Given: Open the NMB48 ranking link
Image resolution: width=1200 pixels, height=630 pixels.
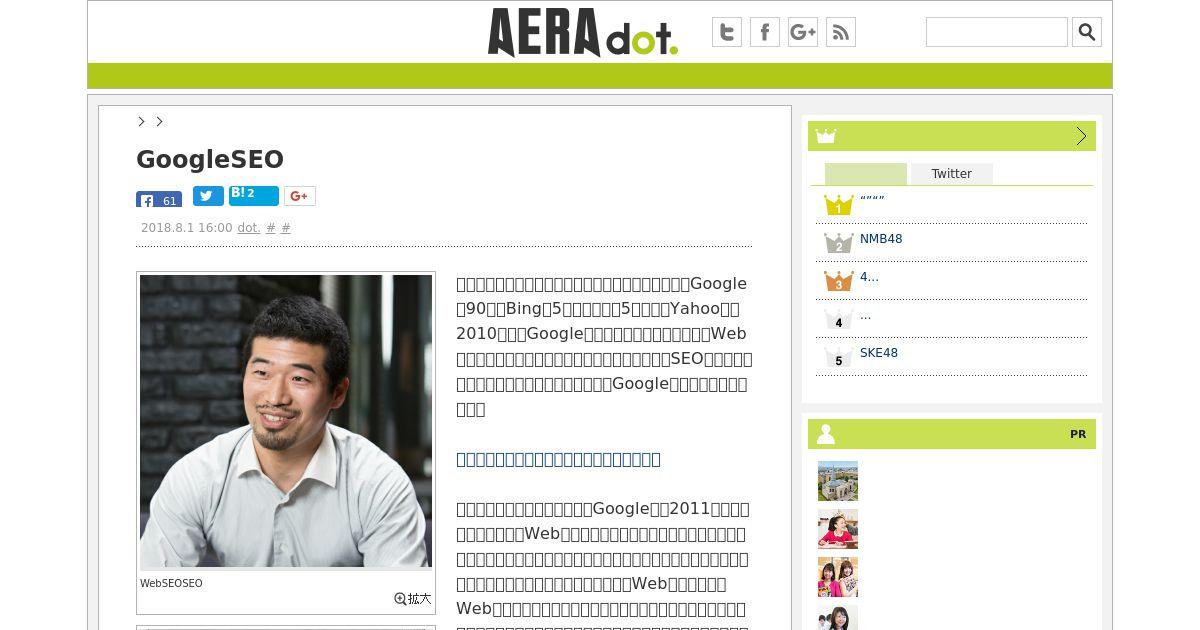Looking at the screenshot, I should tap(881, 239).
